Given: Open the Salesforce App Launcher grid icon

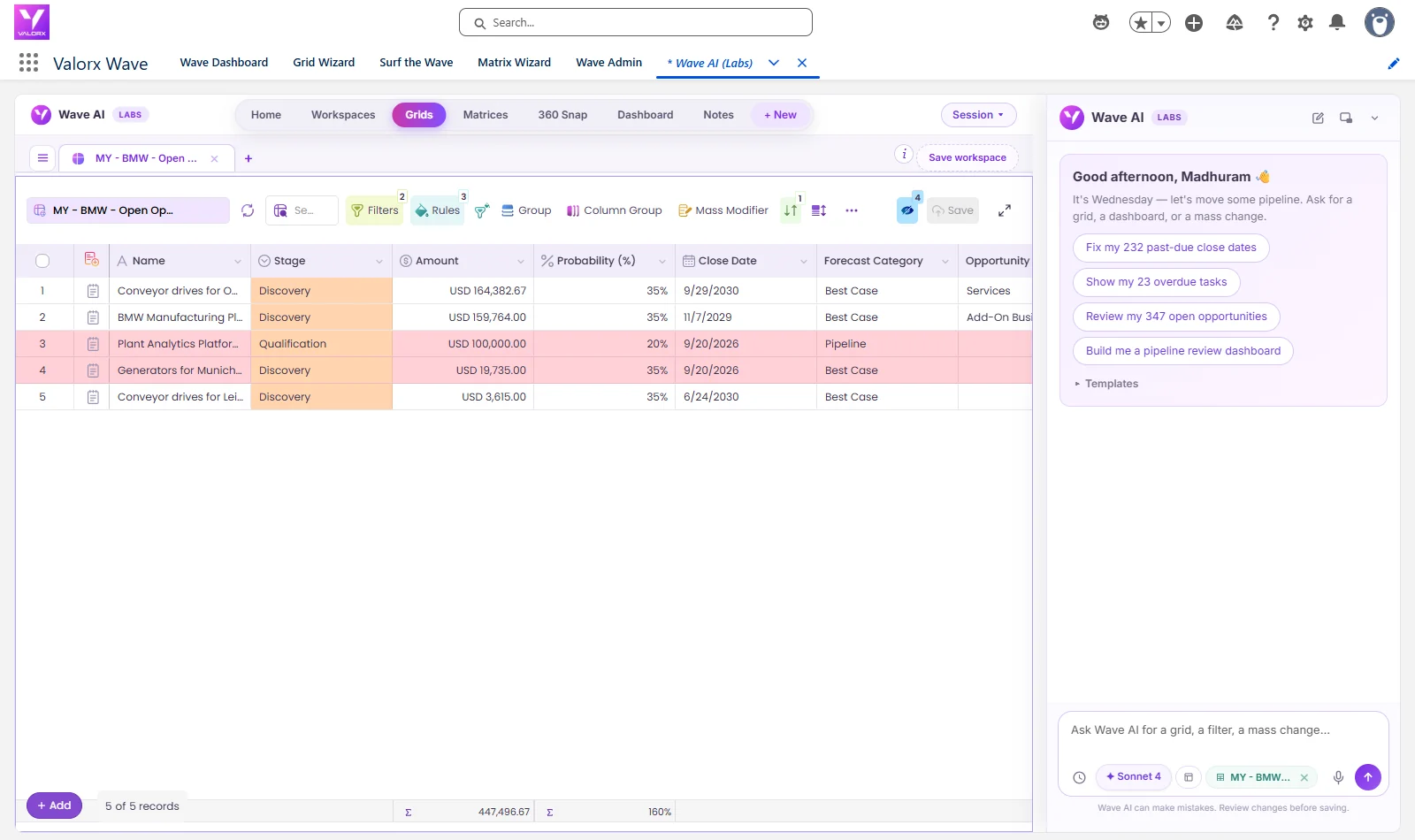Looking at the screenshot, I should coord(28,63).
